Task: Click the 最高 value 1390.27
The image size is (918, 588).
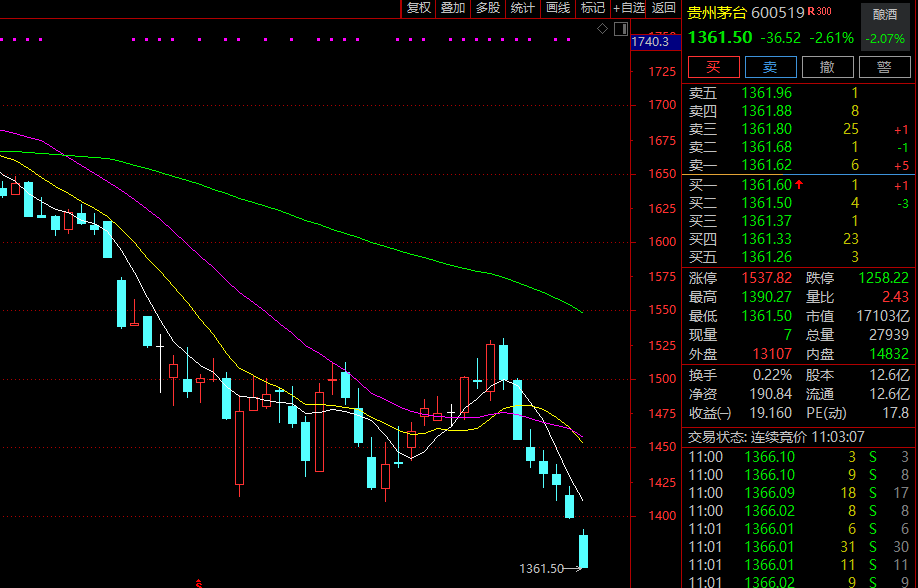Action: coord(766,298)
